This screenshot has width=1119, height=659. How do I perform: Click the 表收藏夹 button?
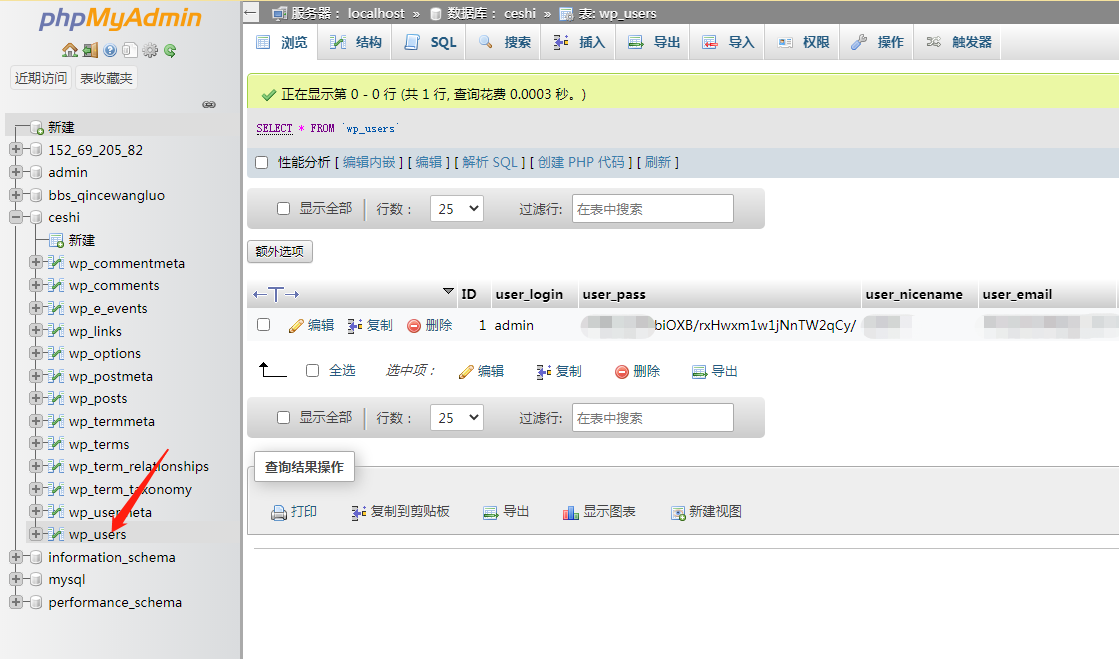pyautogui.click(x=106, y=78)
